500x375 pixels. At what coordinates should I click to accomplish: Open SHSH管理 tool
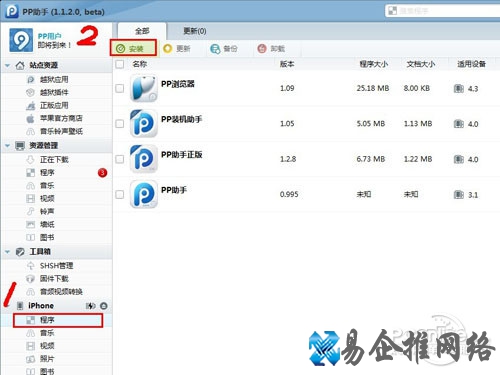point(56,266)
